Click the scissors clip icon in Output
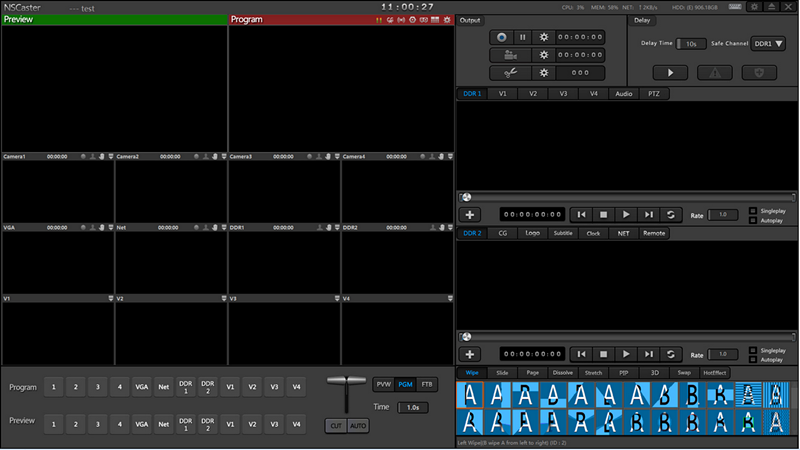 (511, 73)
